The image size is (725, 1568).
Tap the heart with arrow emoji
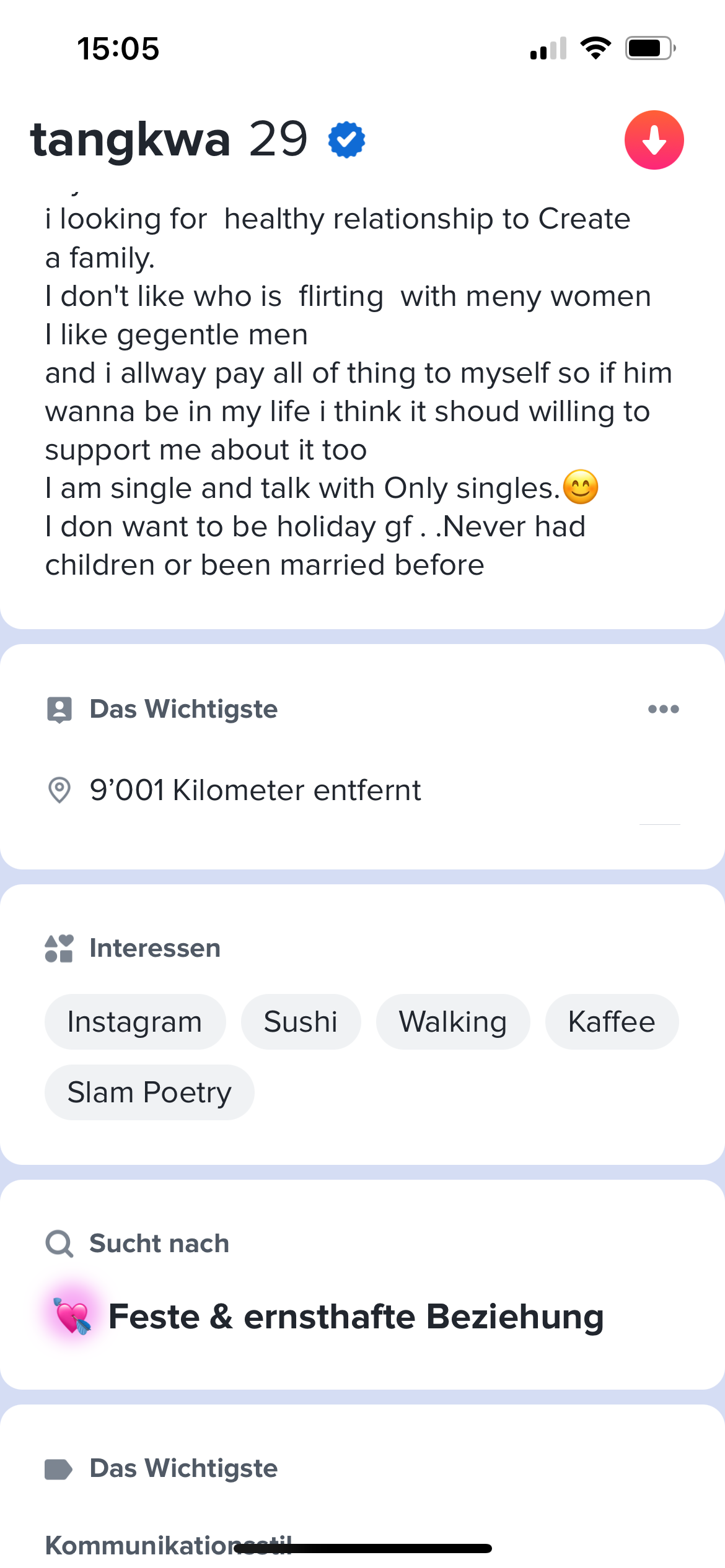pyautogui.click(x=72, y=1316)
